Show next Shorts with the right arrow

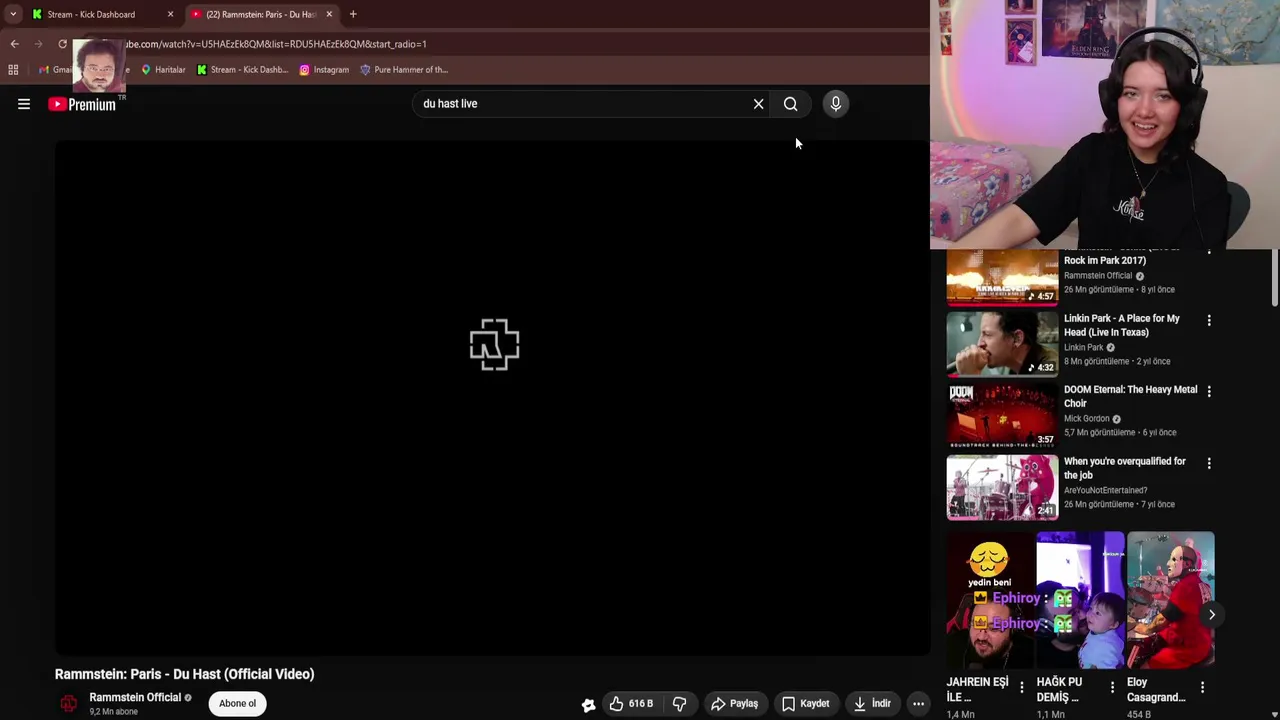point(1211,615)
